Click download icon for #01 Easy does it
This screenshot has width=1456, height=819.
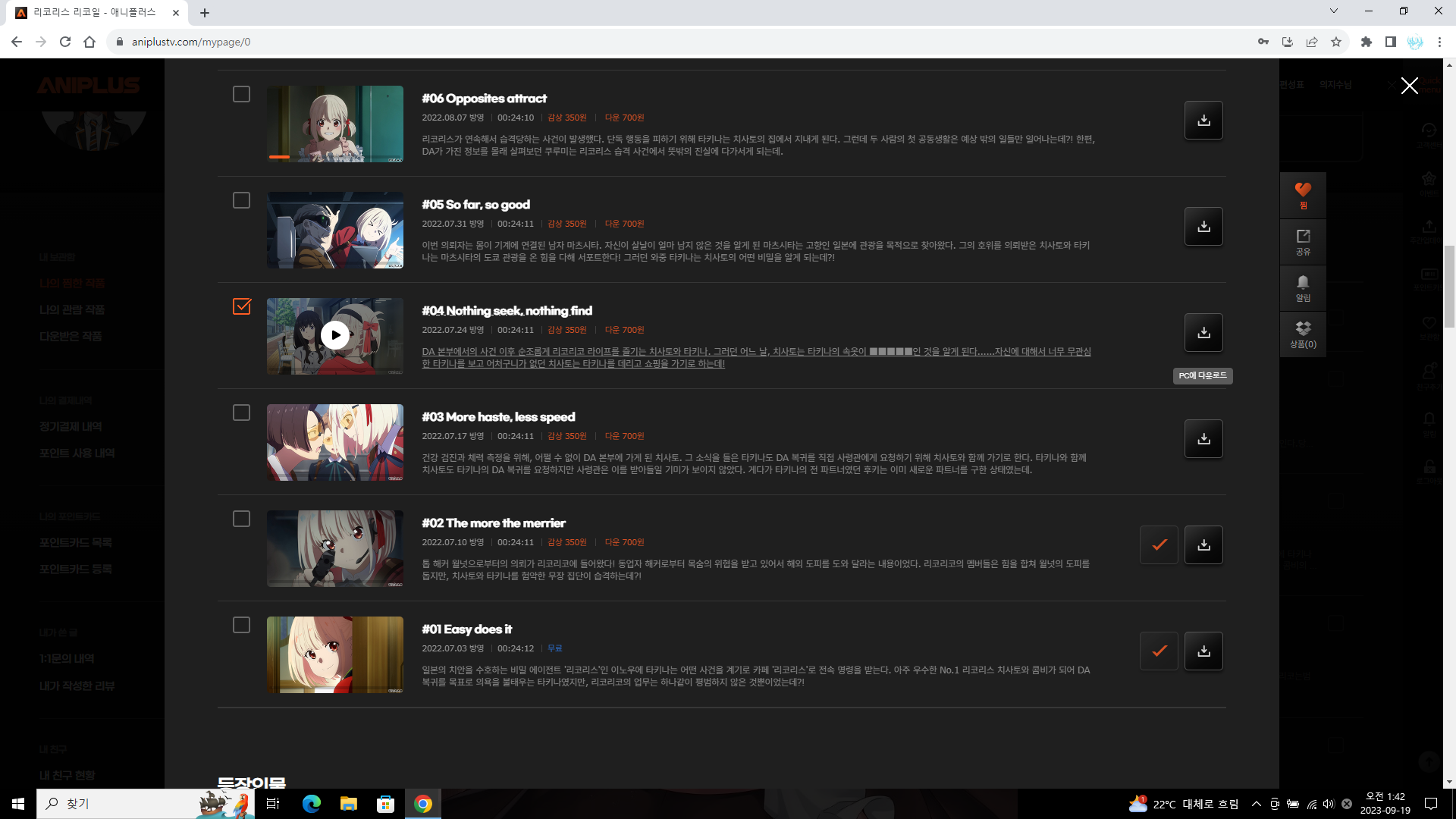[1203, 651]
